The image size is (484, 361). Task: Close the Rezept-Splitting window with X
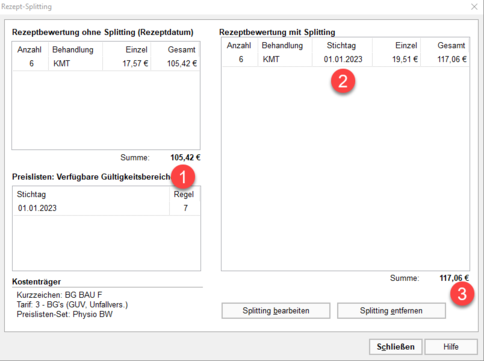pyautogui.click(x=474, y=7)
